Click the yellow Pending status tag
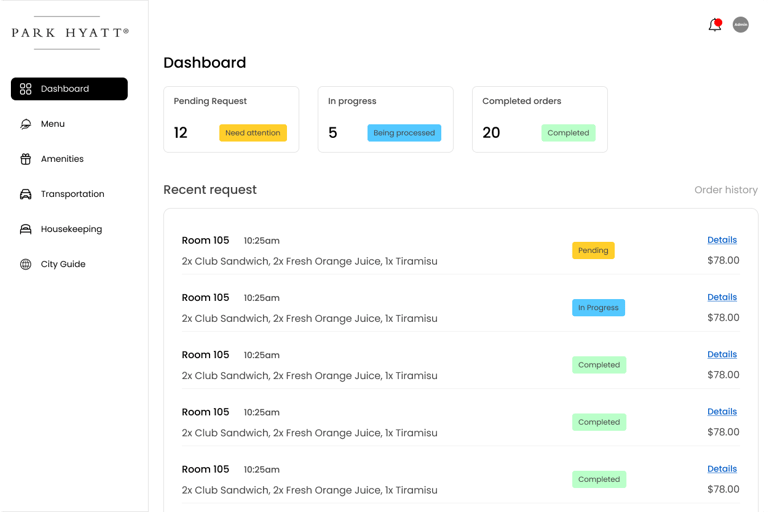The image size is (768, 512). coord(593,250)
